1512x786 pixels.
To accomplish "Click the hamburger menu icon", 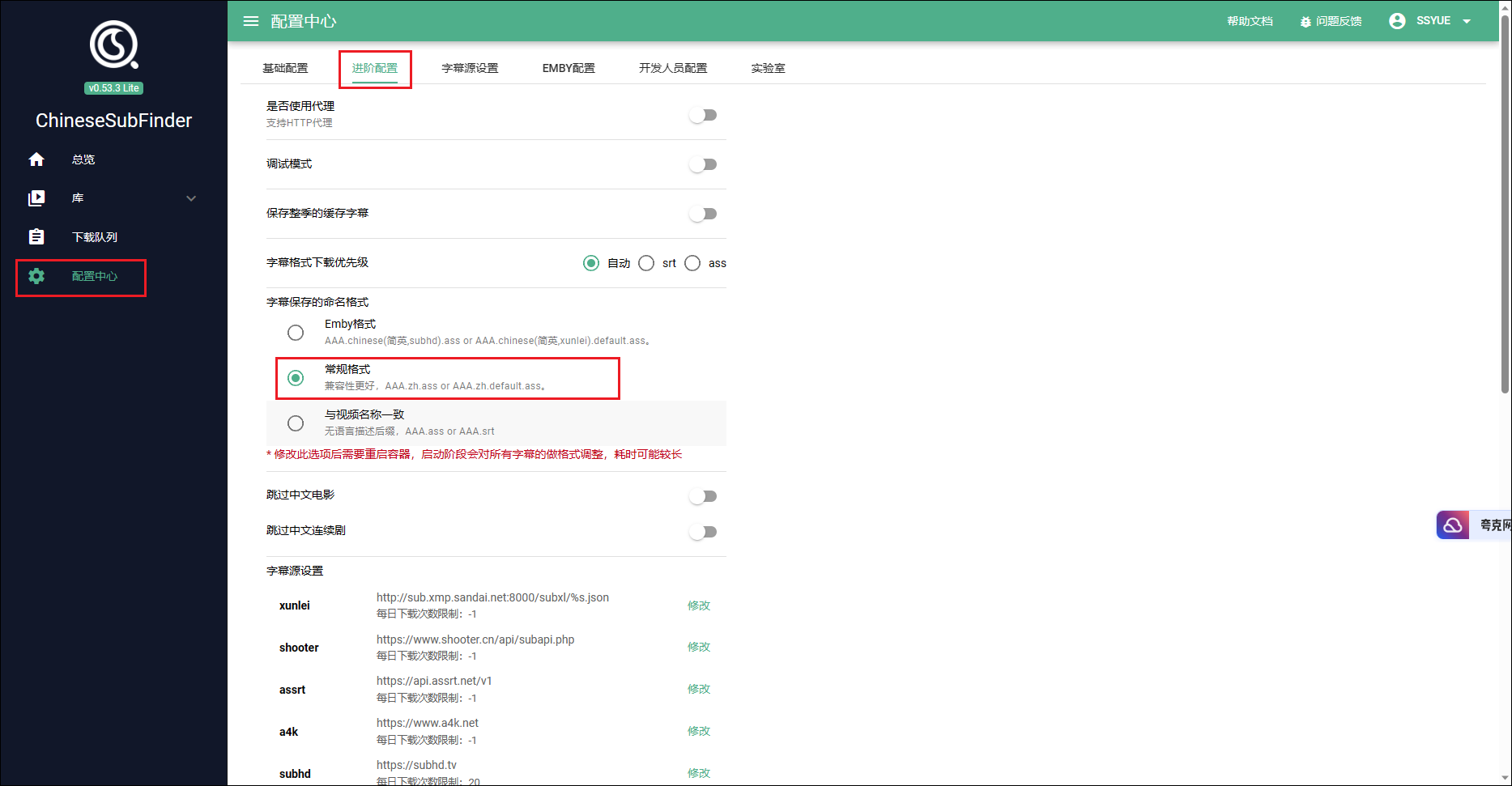I will pyautogui.click(x=251, y=21).
